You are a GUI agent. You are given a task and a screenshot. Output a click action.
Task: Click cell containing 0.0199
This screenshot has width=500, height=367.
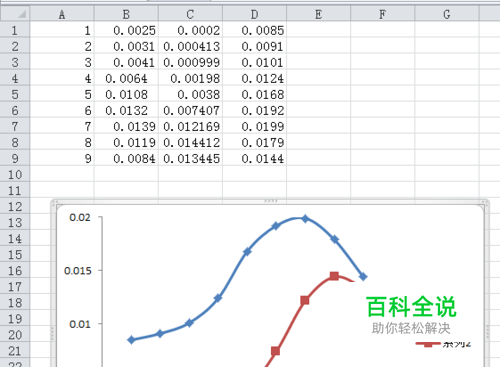(254, 126)
